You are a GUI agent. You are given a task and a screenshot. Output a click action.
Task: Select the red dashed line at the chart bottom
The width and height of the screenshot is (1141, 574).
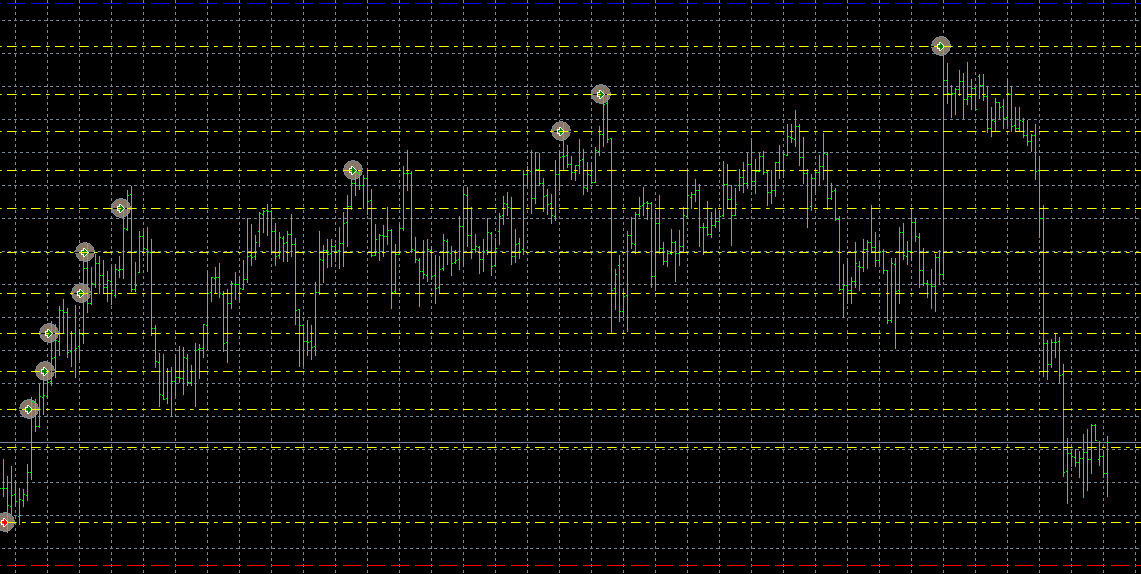570,565
